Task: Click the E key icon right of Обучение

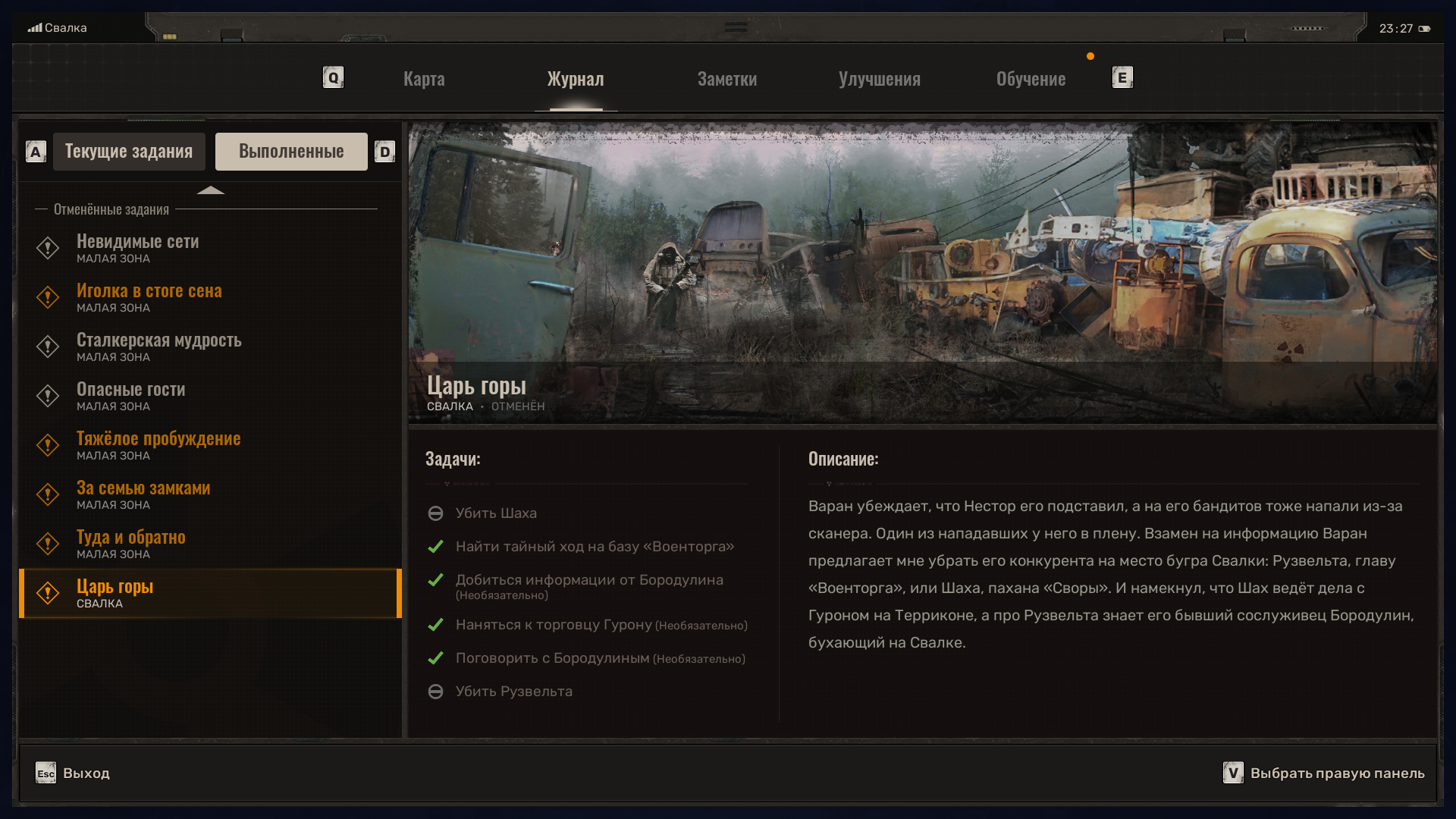Action: 1122,77
